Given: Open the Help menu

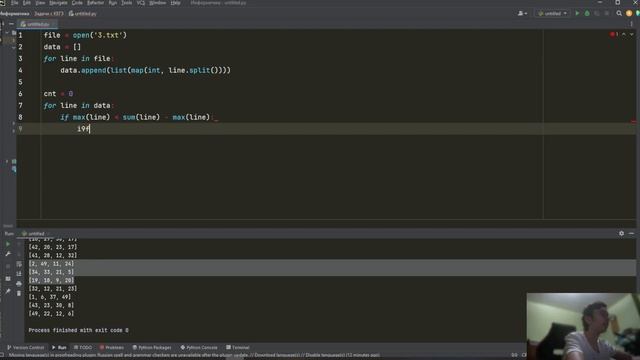Looking at the screenshot, I should [176, 3].
